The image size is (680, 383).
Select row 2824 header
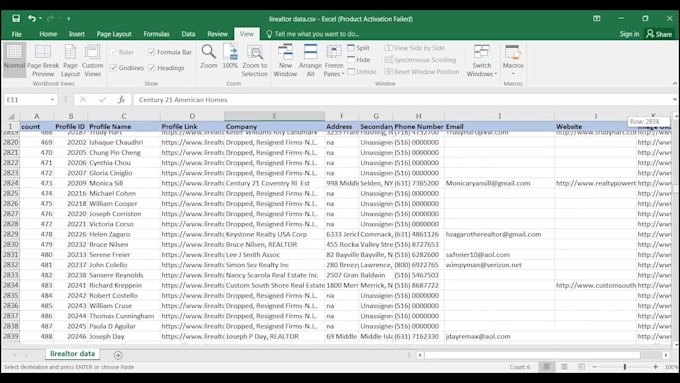pos(11,183)
